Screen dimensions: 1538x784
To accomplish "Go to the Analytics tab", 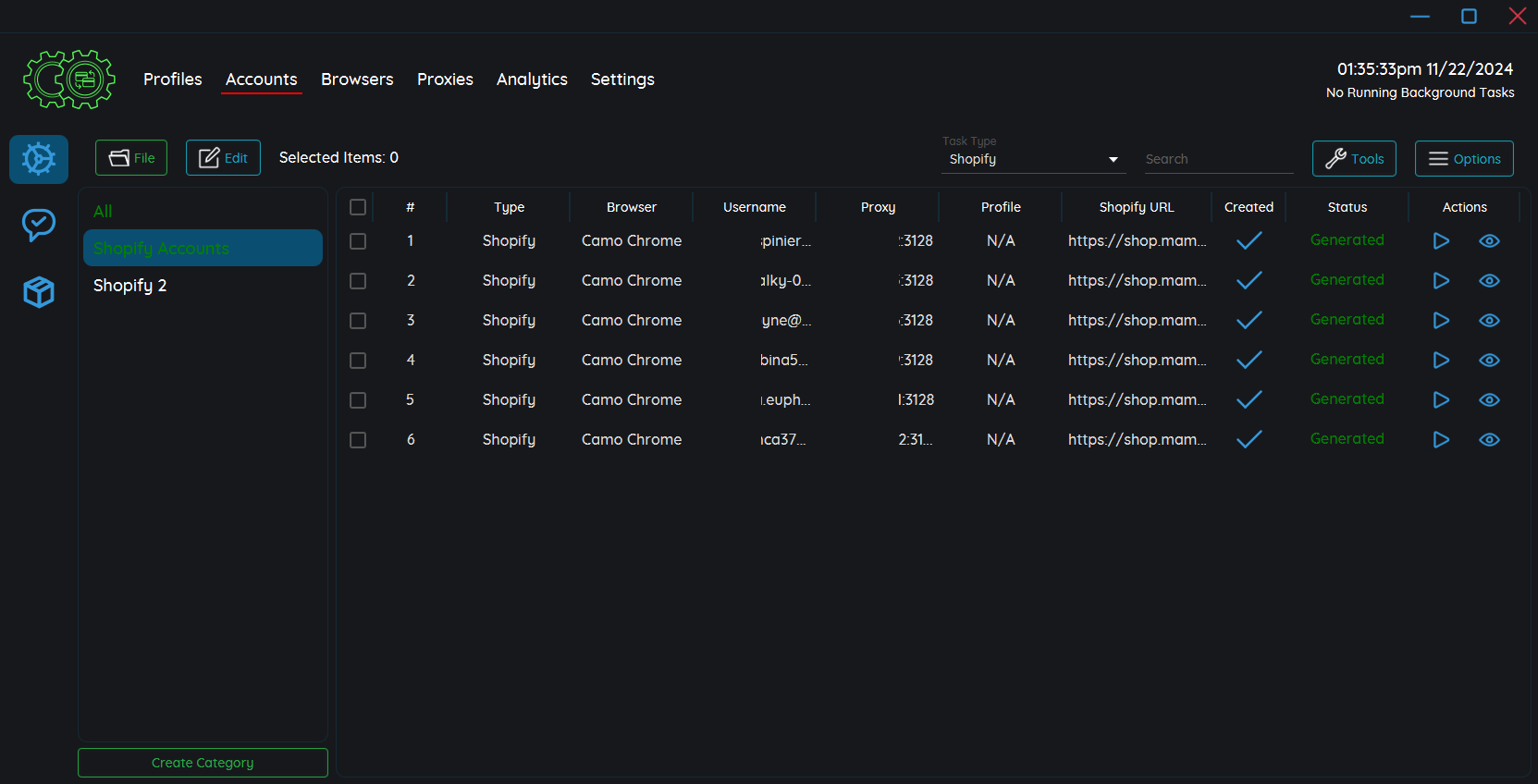I will pyautogui.click(x=532, y=80).
